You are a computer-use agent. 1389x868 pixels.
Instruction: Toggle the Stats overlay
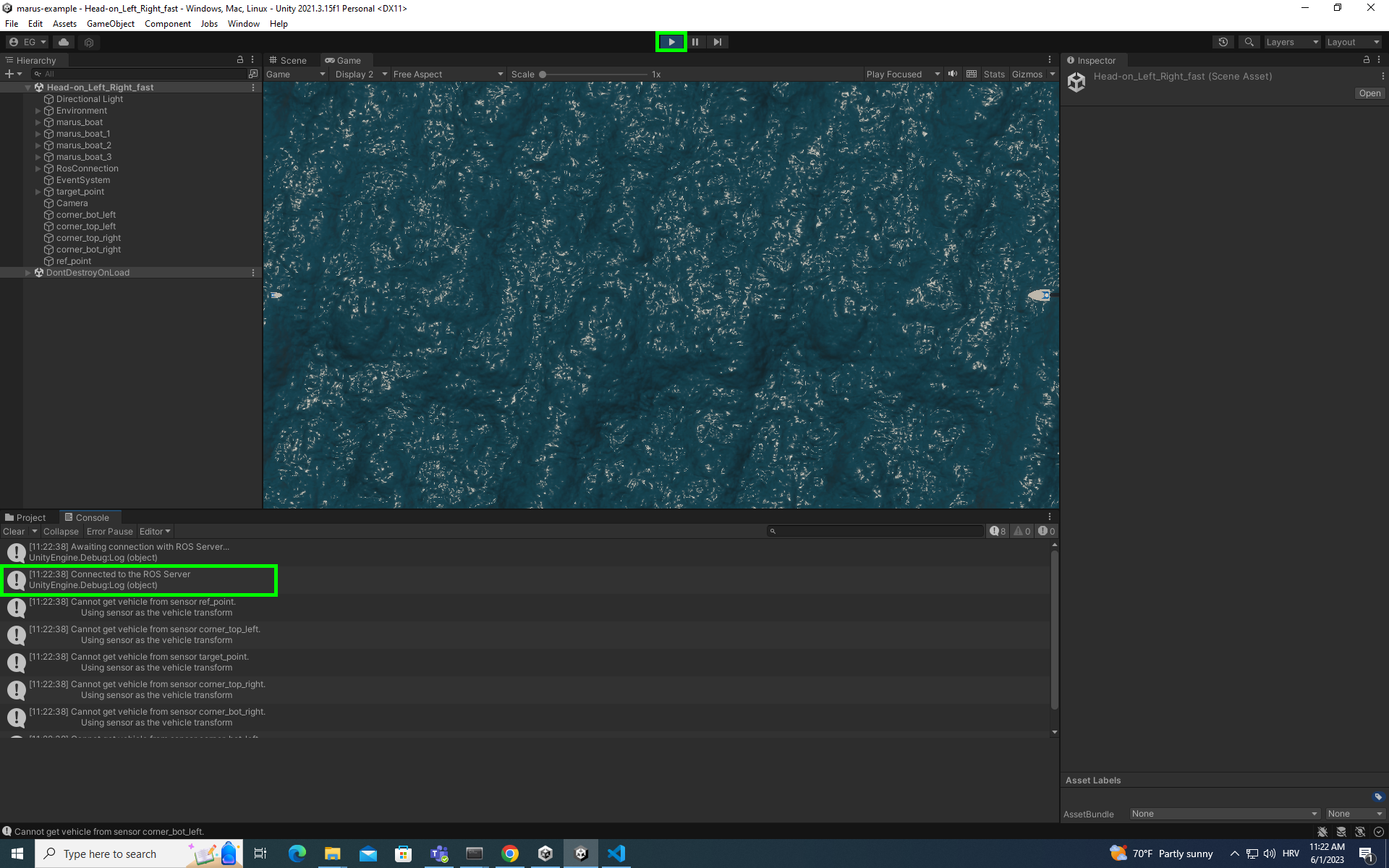click(x=993, y=74)
